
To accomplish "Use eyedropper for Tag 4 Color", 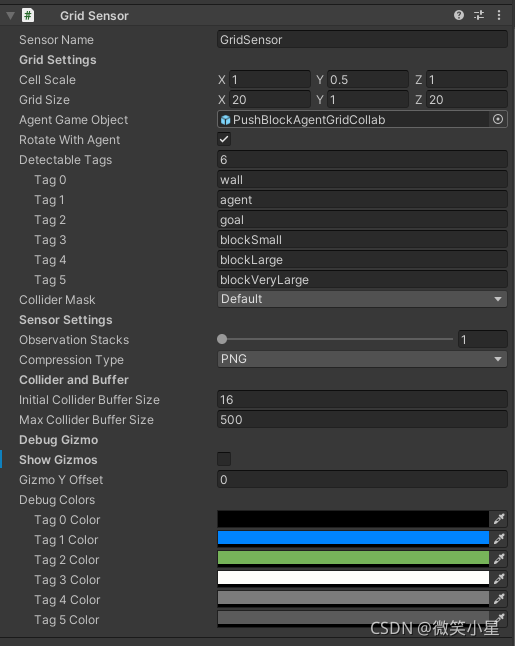I will coord(499,599).
